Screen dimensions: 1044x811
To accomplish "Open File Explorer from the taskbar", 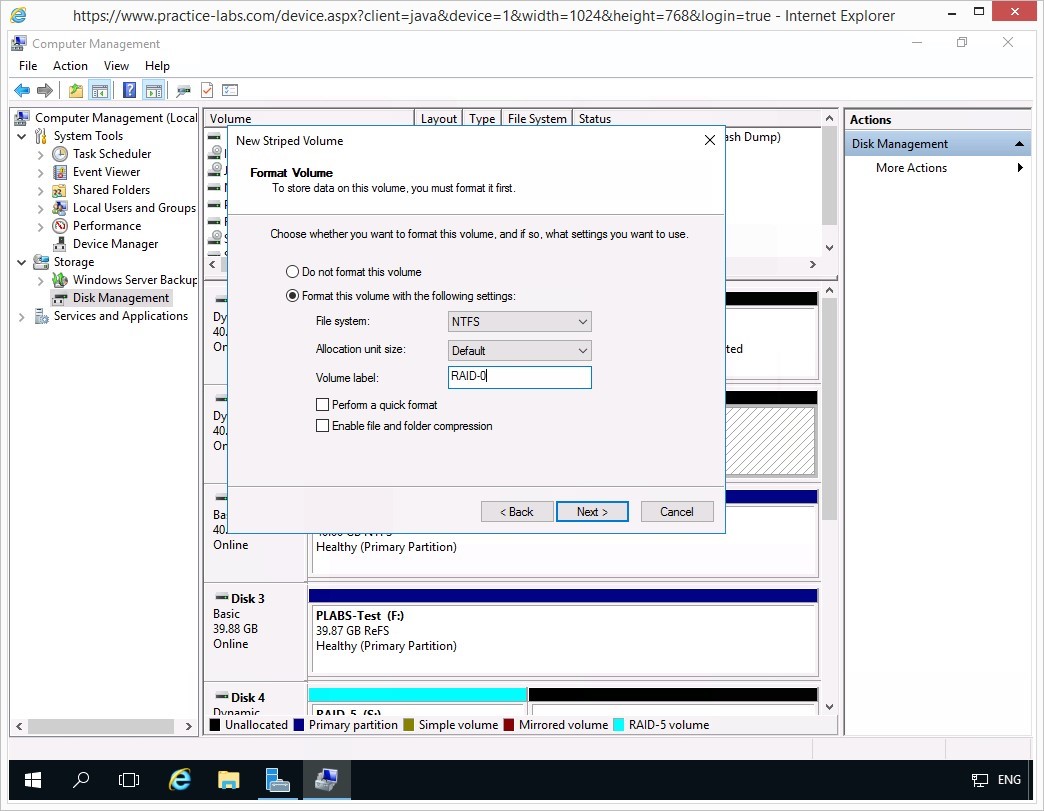I will coord(229,780).
